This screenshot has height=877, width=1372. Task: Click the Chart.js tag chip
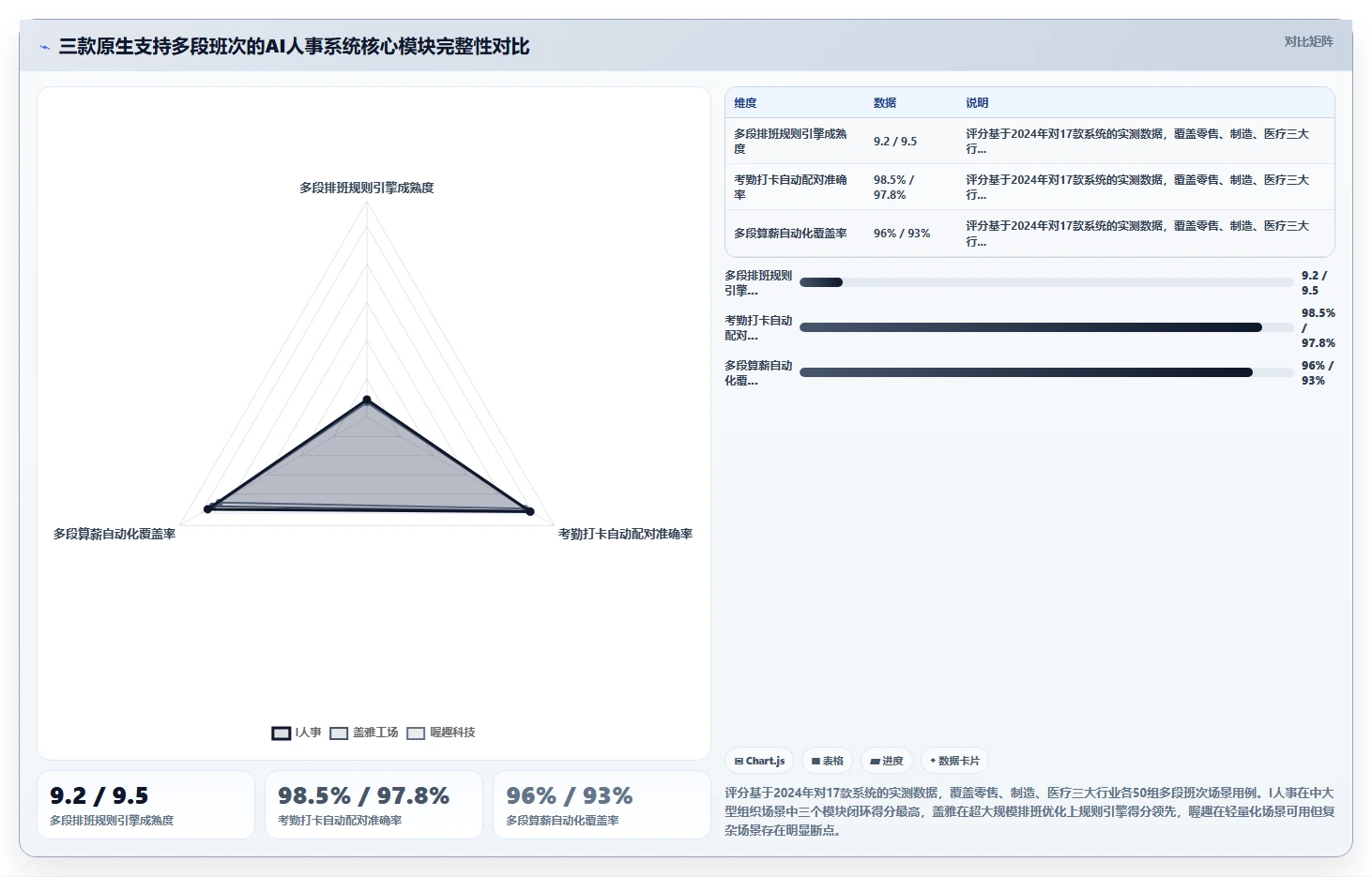pyautogui.click(x=759, y=761)
